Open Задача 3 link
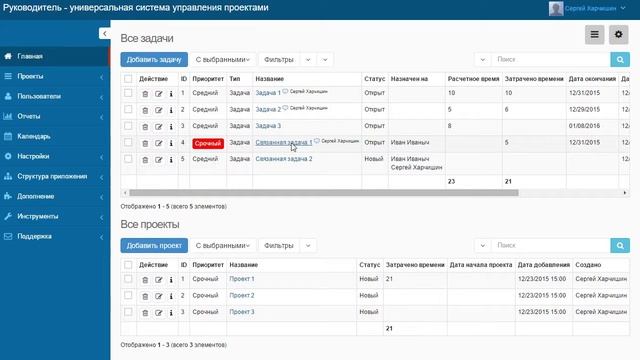Screen dimensions: 640x360 tap(268, 126)
